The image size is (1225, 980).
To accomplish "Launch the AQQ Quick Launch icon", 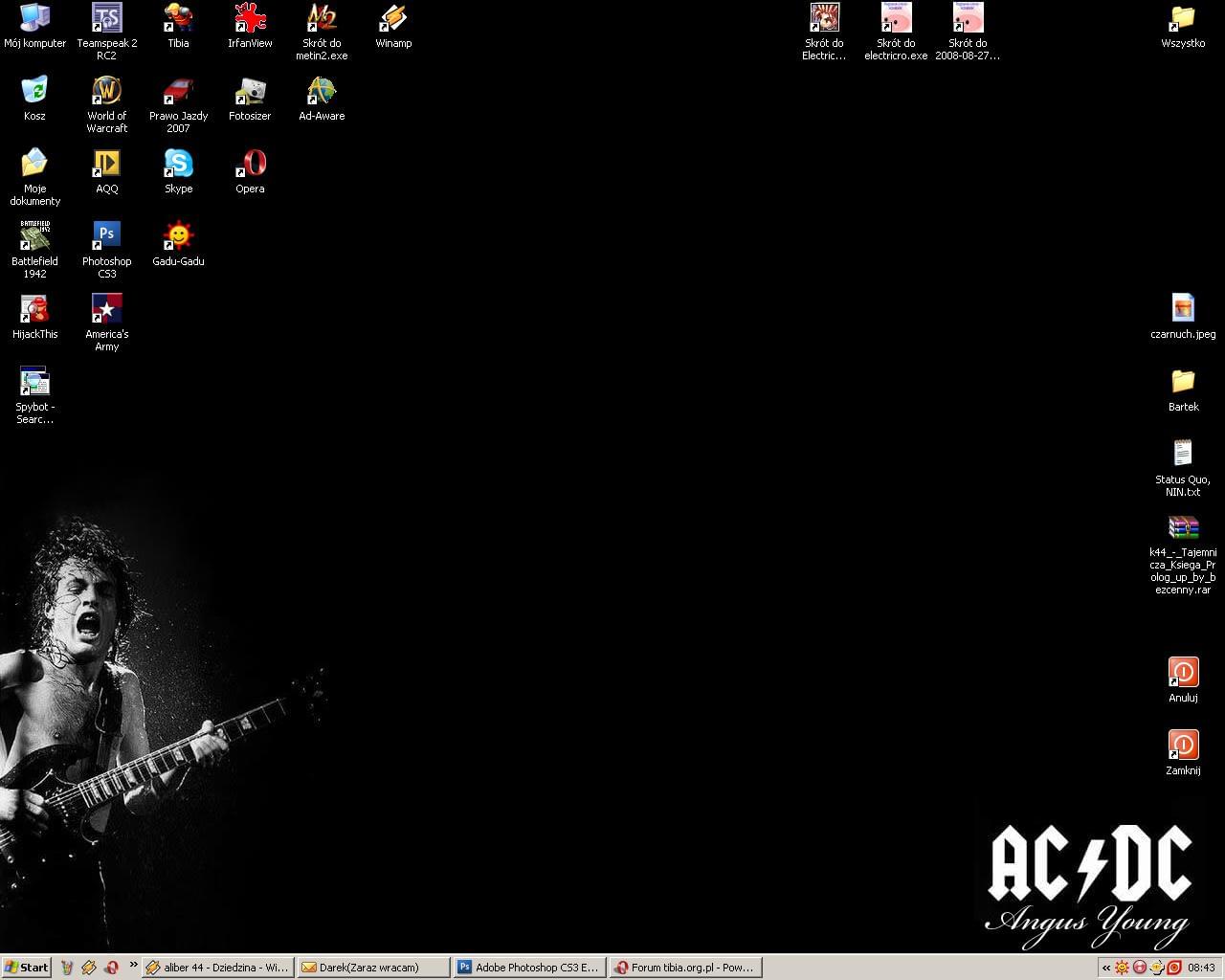I will 89,968.
